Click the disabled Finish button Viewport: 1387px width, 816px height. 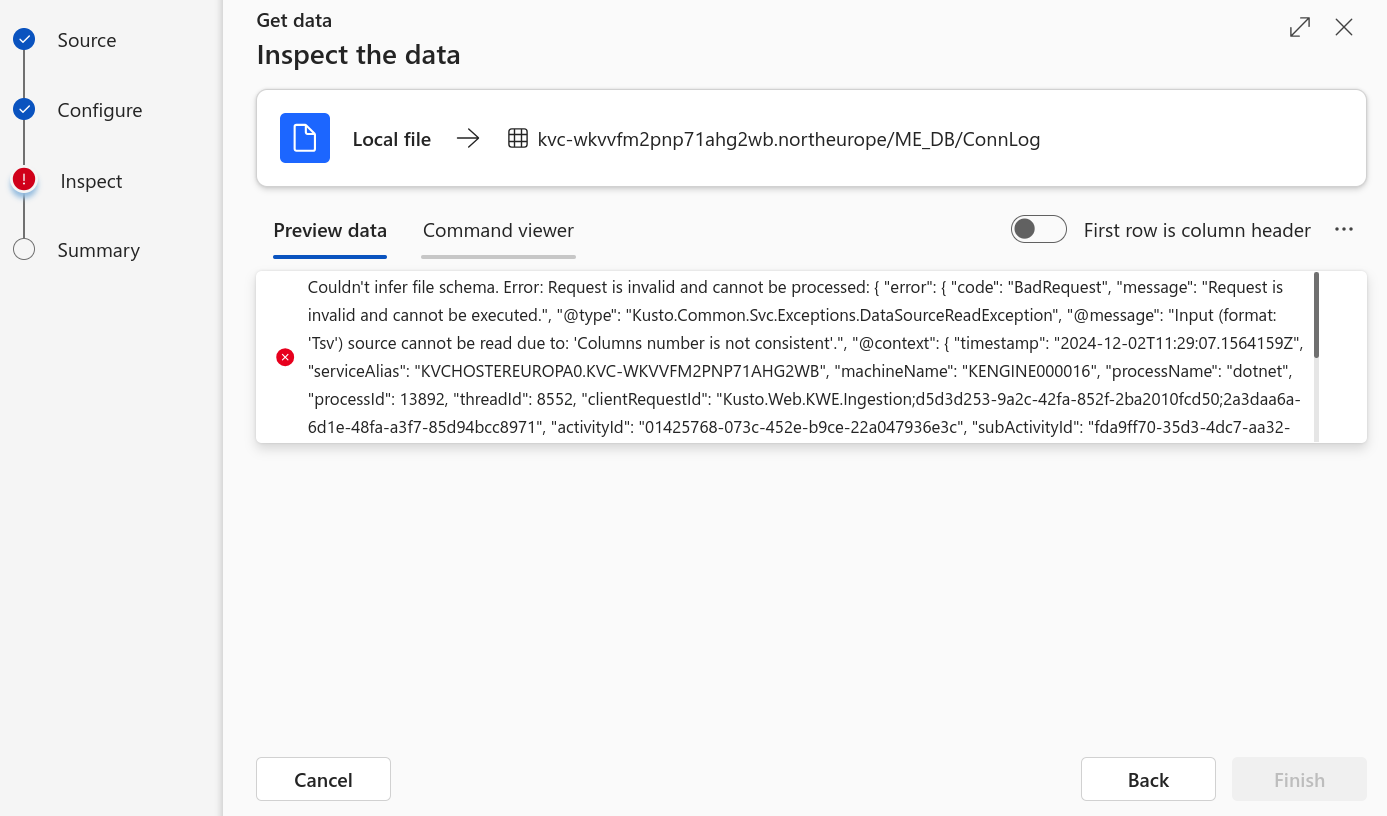pyautogui.click(x=1299, y=780)
